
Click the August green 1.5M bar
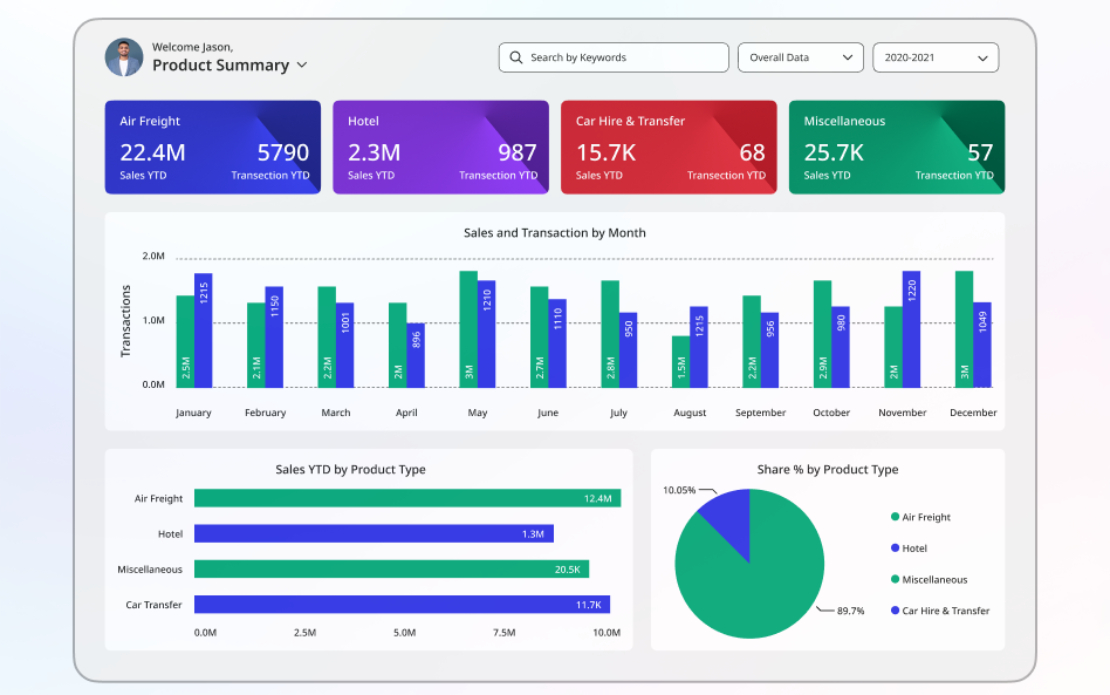pos(680,362)
